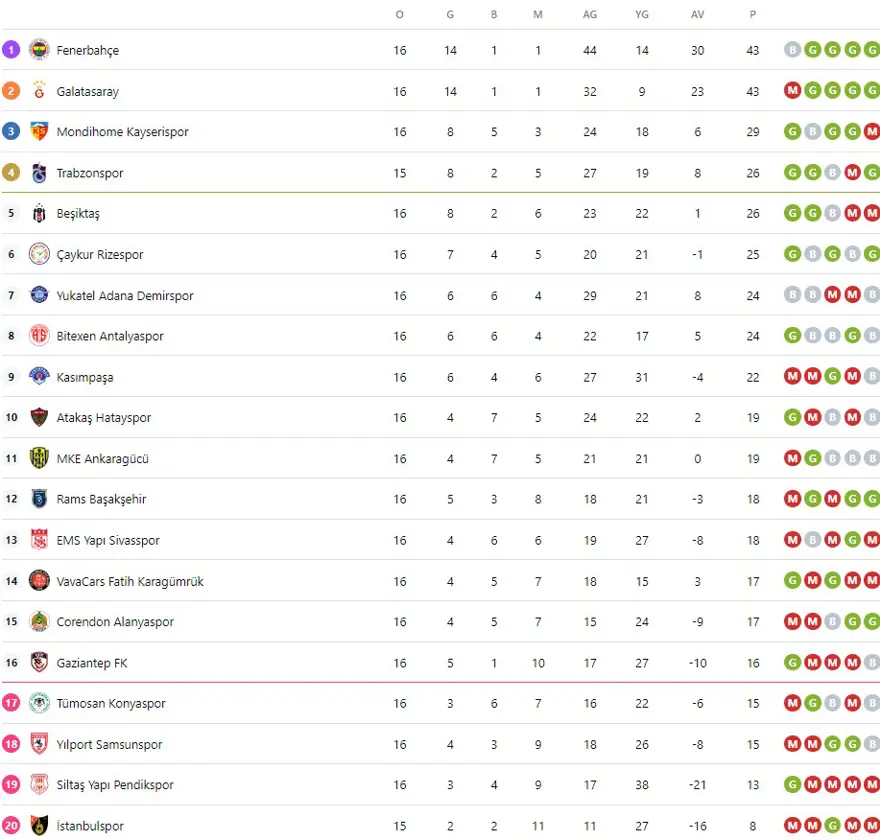
Task: Click the AV column header
Action: pyautogui.click(x=697, y=15)
